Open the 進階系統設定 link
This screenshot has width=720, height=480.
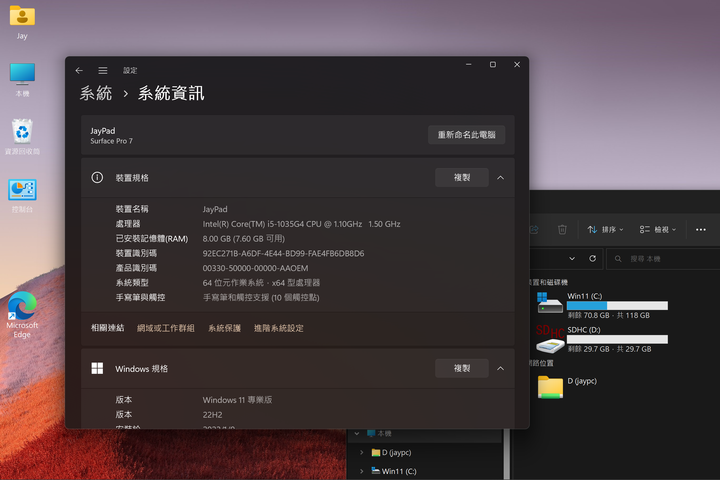coord(279,328)
